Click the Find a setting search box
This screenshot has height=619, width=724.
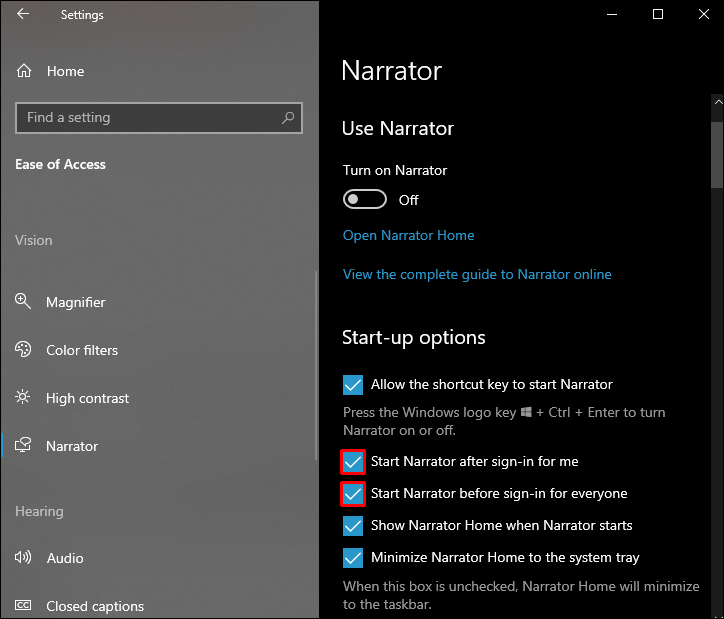tap(159, 118)
